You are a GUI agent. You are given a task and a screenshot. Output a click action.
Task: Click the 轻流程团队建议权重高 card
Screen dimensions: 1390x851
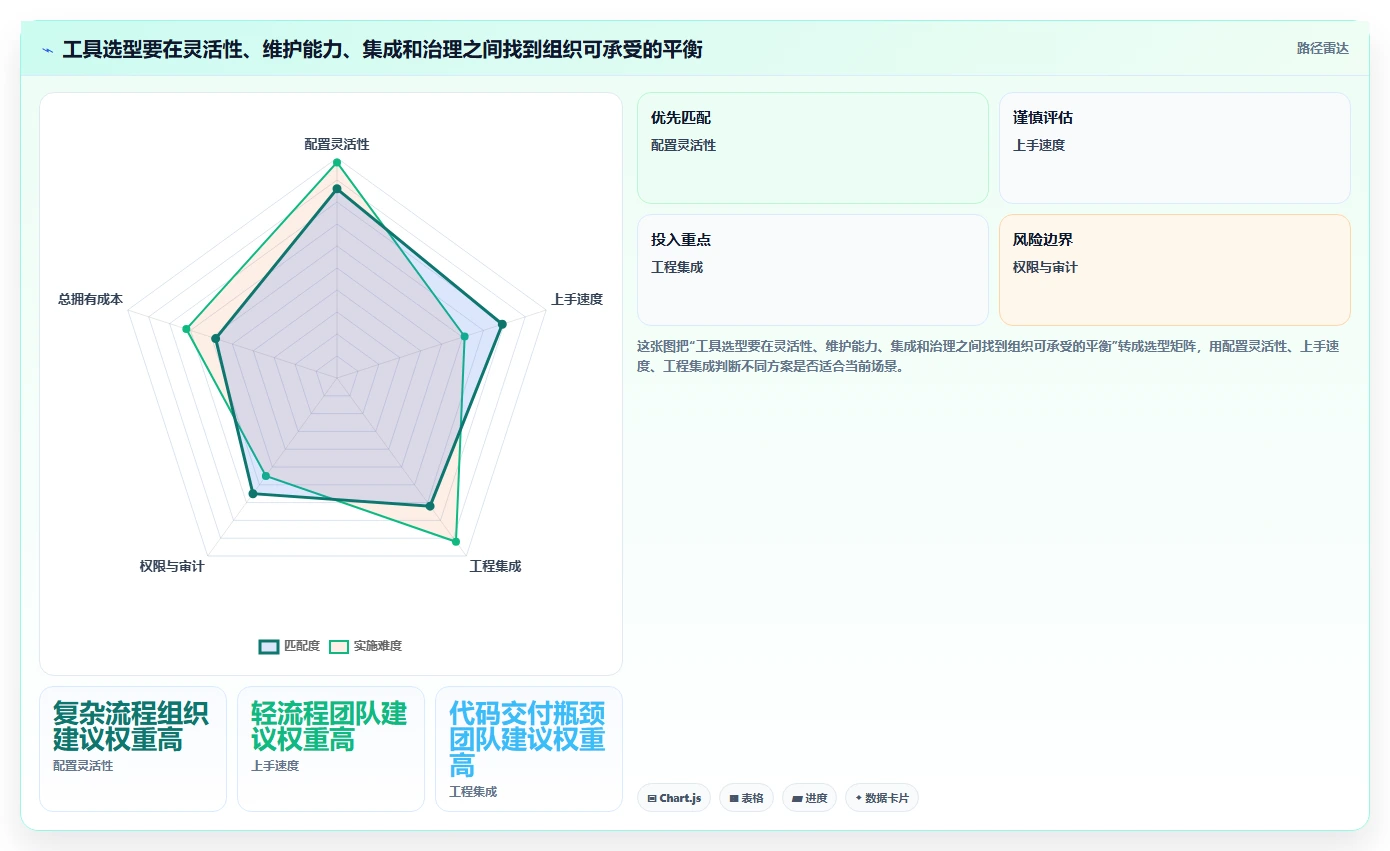tap(331, 749)
